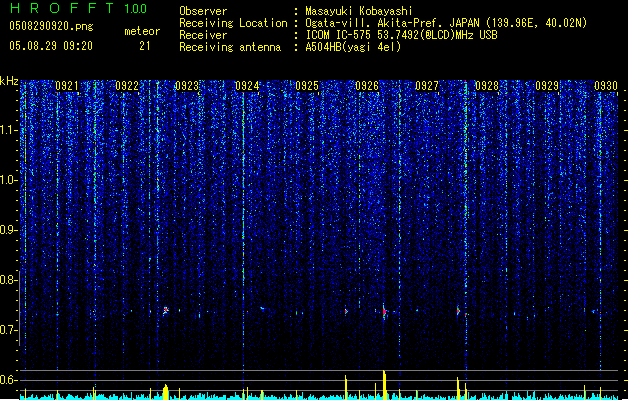Click the 0923 time marker

187,86
